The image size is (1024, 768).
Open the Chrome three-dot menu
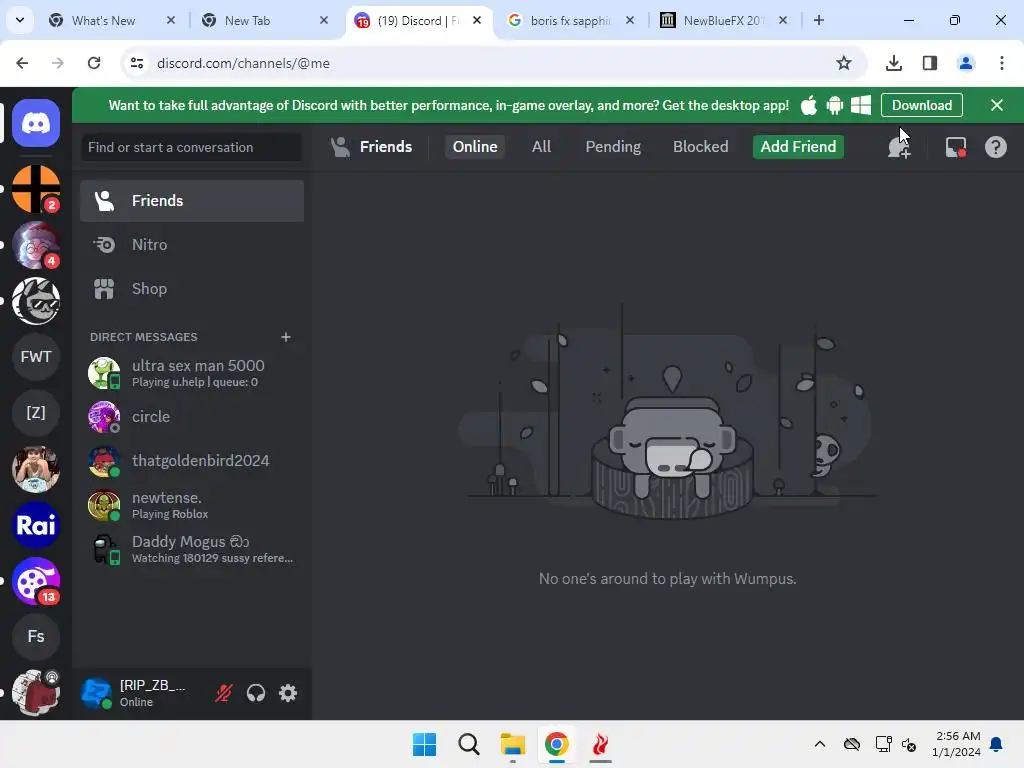click(1001, 63)
